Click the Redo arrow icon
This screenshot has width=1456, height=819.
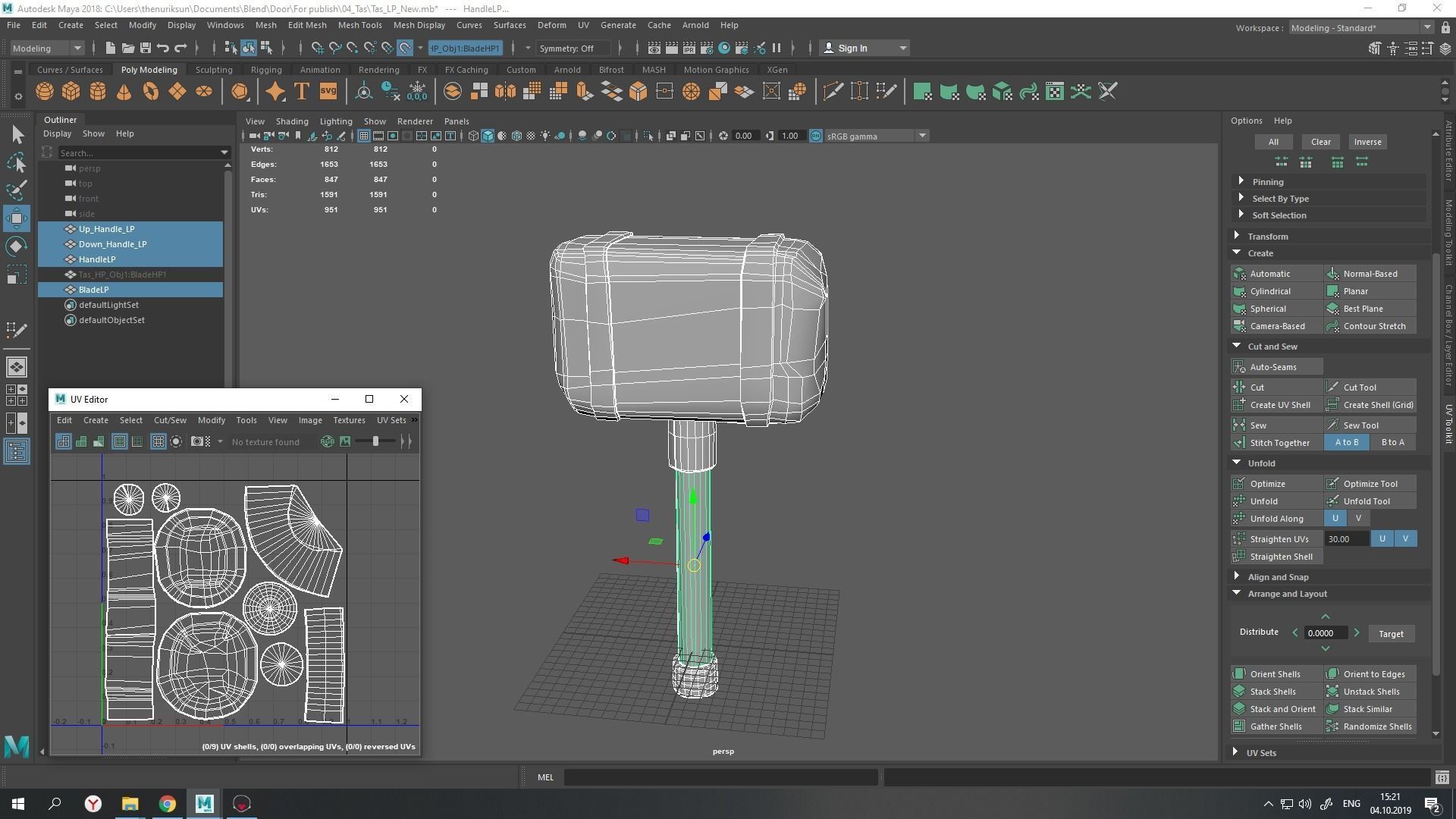coord(180,48)
